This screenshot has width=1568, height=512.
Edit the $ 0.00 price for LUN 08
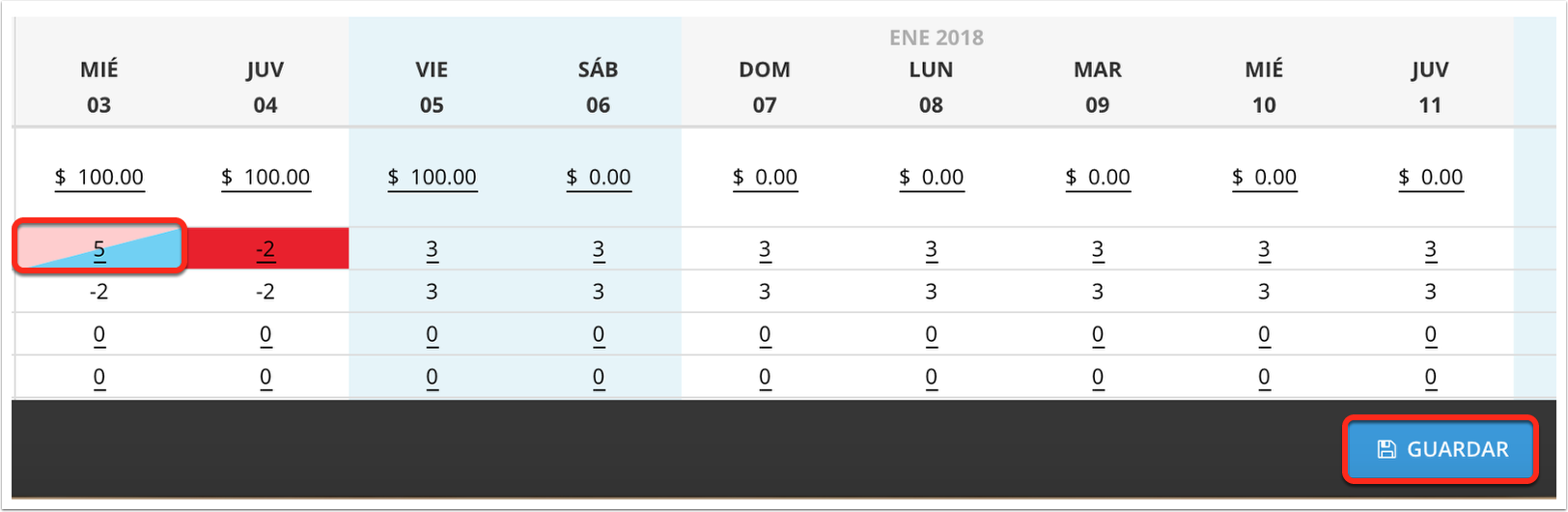pyautogui.click(x=931, y=178)
